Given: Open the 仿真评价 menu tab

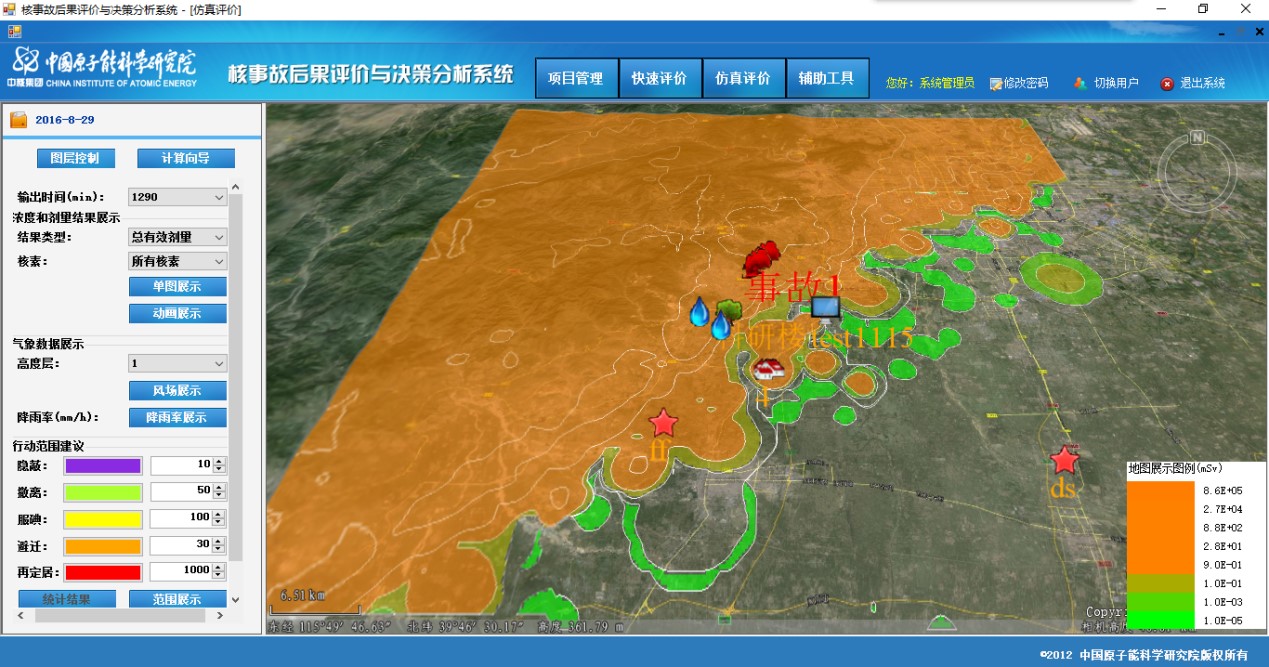Looking at the screenshot, I should coord(742,78).
